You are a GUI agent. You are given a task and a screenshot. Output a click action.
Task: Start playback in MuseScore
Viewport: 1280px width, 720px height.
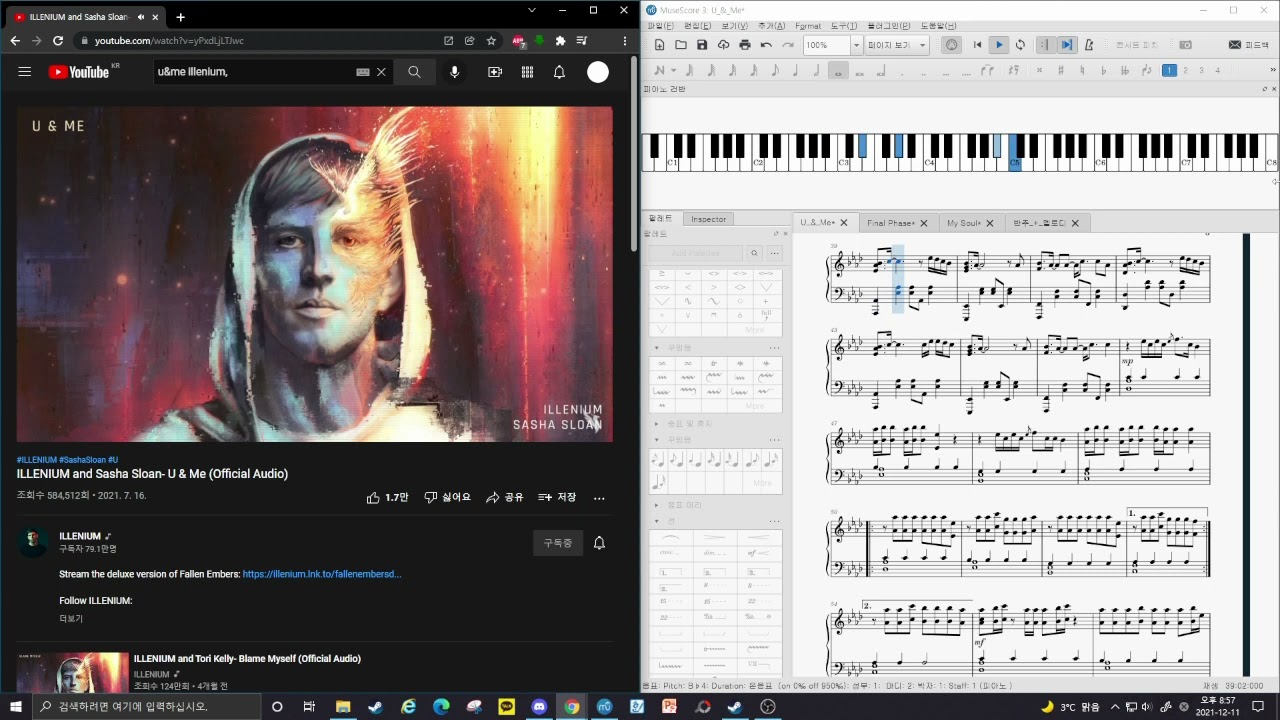click(999, 45)
